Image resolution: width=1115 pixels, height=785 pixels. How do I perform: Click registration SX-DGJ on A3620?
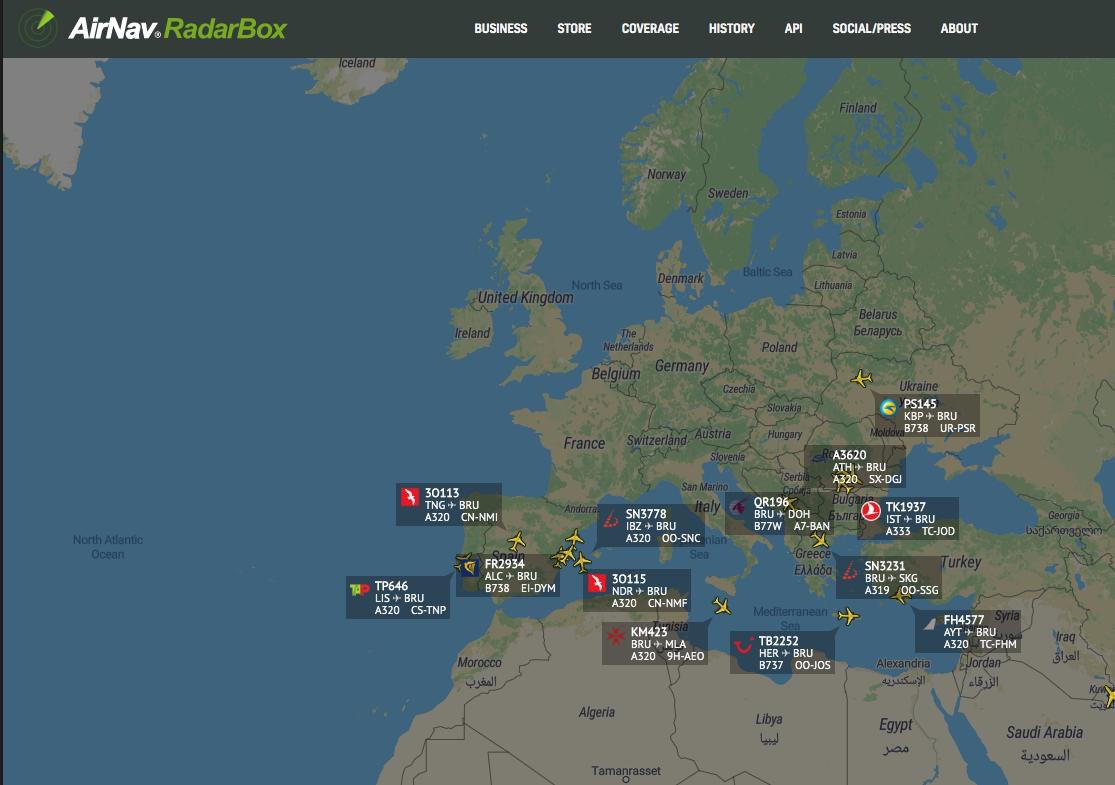(885, 479)
